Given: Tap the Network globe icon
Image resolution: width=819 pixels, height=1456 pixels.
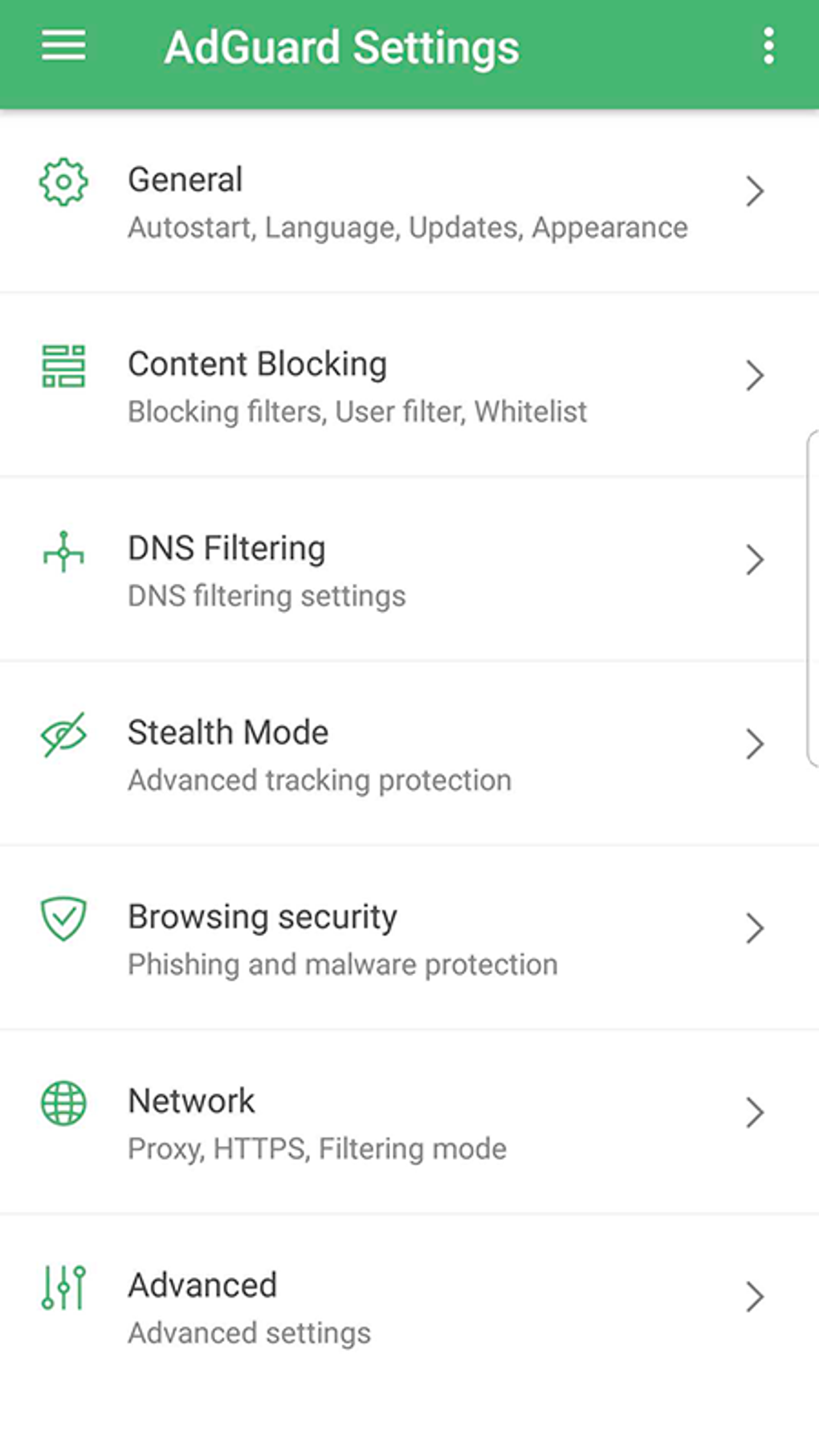Looking at the screenshot, I should click(63, 1103).
